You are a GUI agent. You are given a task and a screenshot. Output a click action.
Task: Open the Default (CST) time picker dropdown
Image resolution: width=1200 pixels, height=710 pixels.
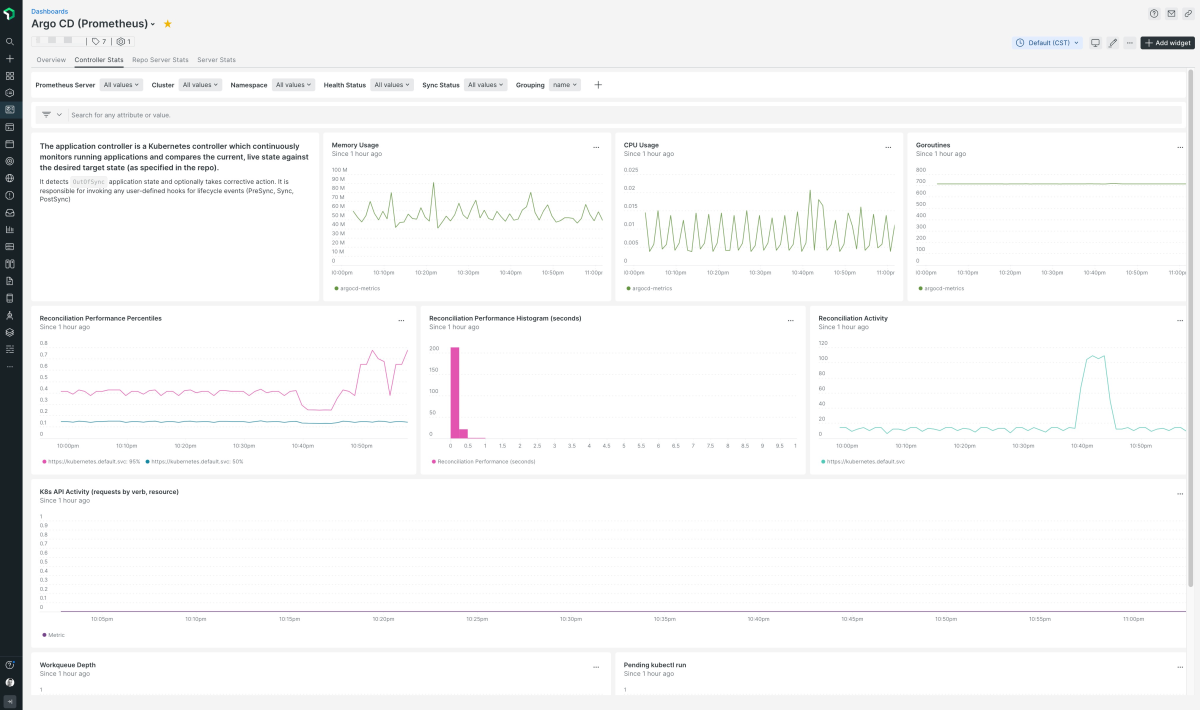point(1047,43)
